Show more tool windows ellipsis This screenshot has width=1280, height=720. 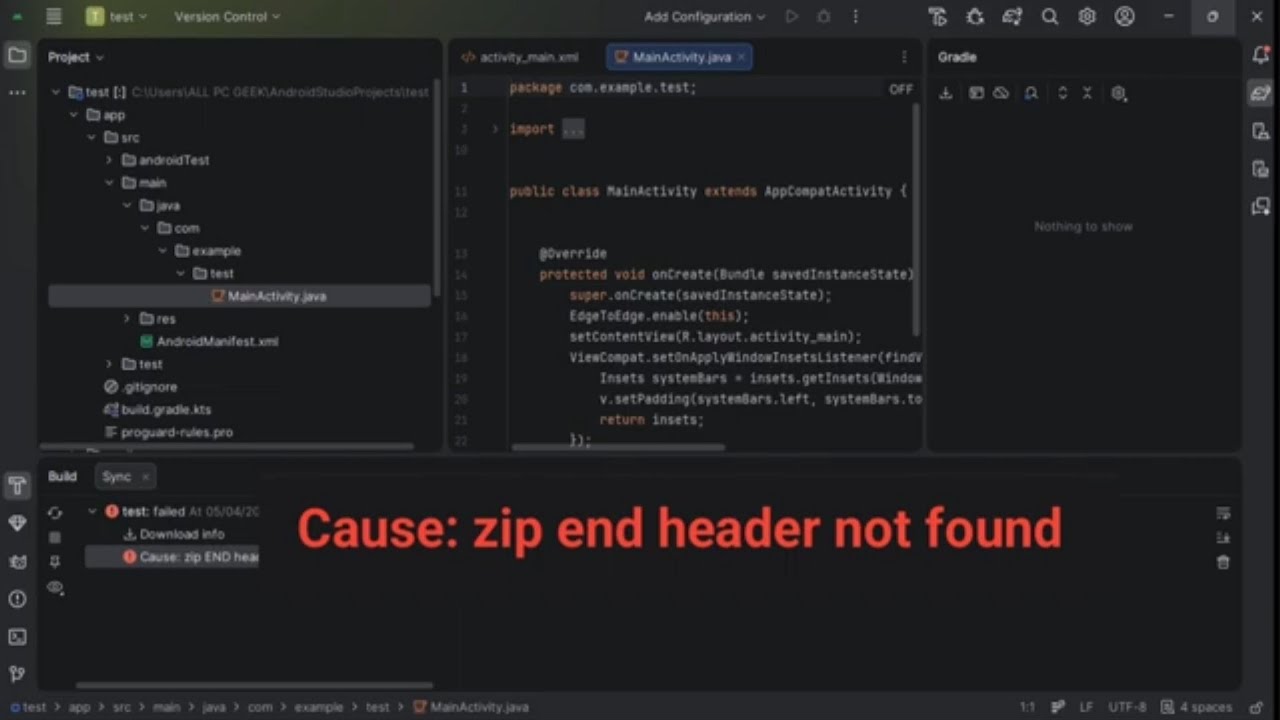17,93
